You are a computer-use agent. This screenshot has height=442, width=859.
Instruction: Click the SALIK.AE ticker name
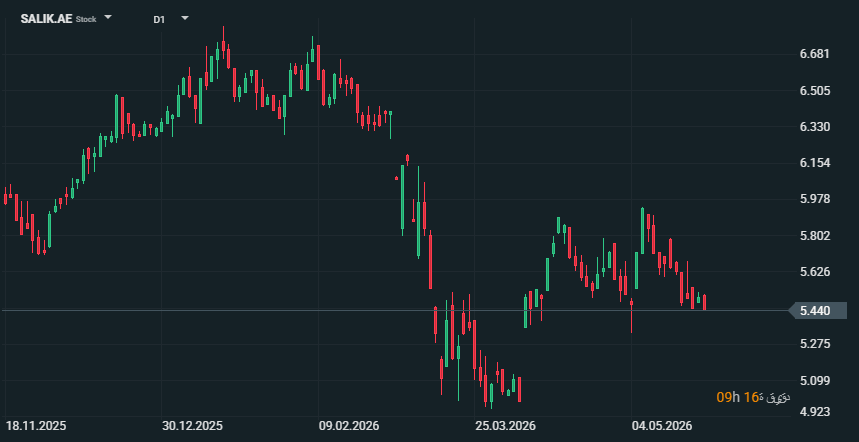coord(47,19)
